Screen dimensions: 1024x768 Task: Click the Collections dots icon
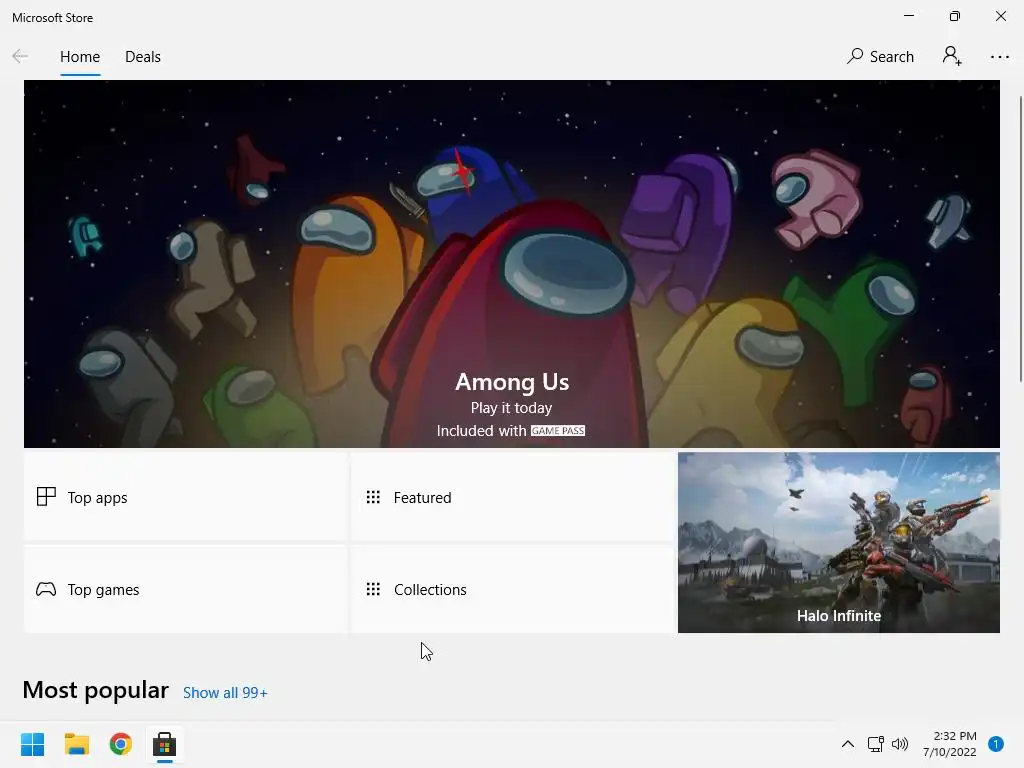click(373, 590)
